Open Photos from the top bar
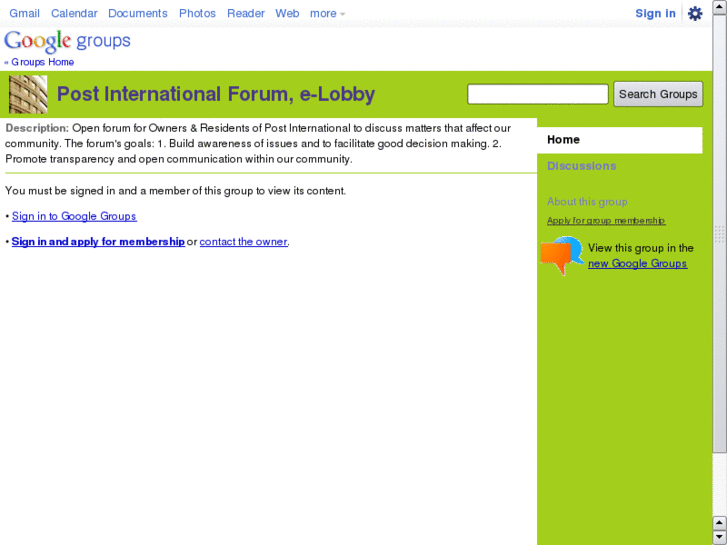This screenshot has width=727, height=545. (x=198, y=13)
